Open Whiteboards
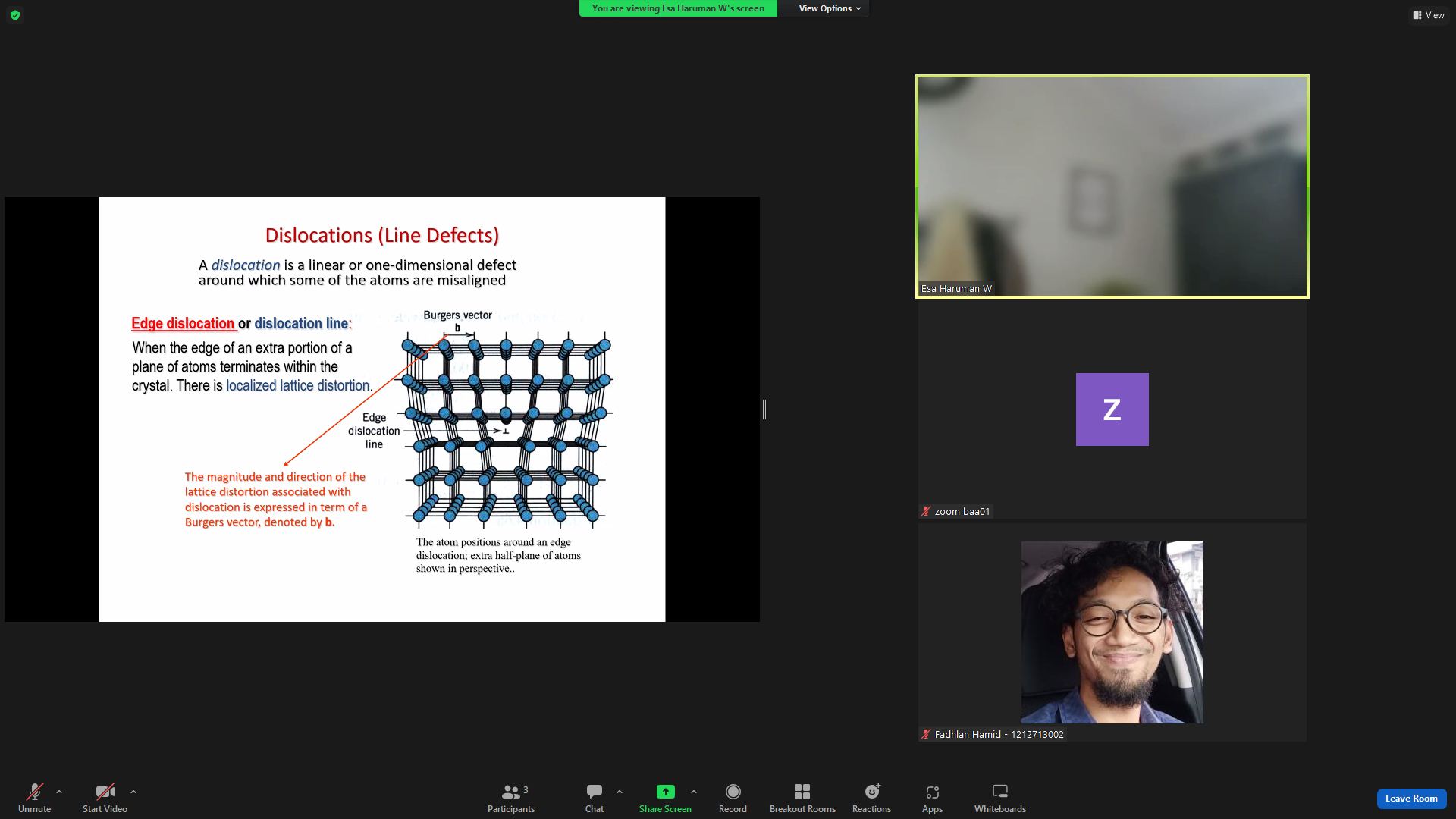Image resolution: width=1456 pixels, height=819 pixels. coord(1000,798)
